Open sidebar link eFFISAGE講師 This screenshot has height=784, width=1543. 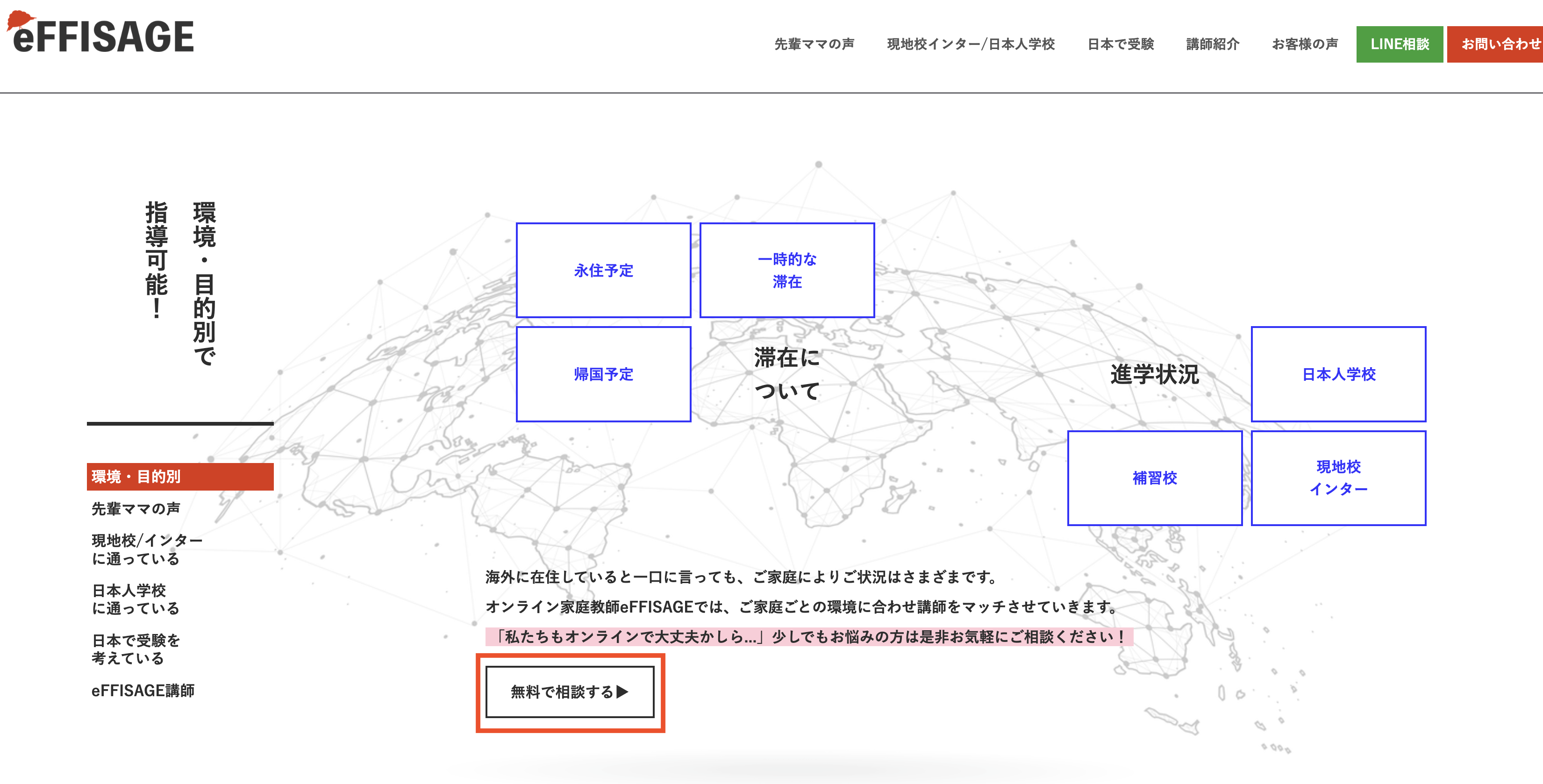click(143, 691)
